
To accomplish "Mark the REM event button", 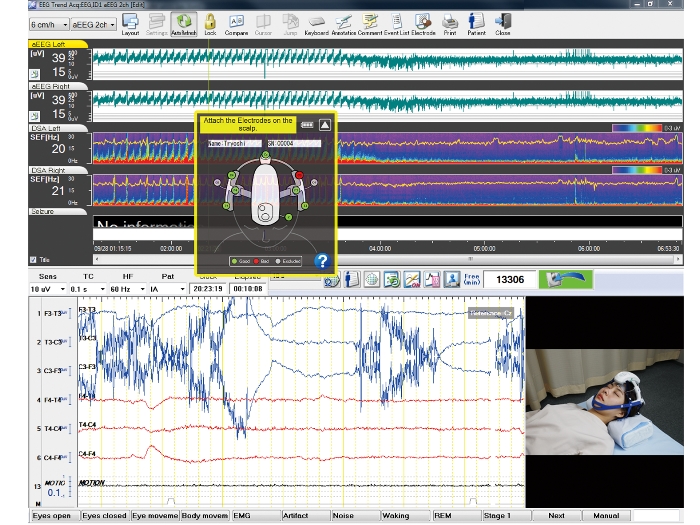I will click(x=454, y=516).
